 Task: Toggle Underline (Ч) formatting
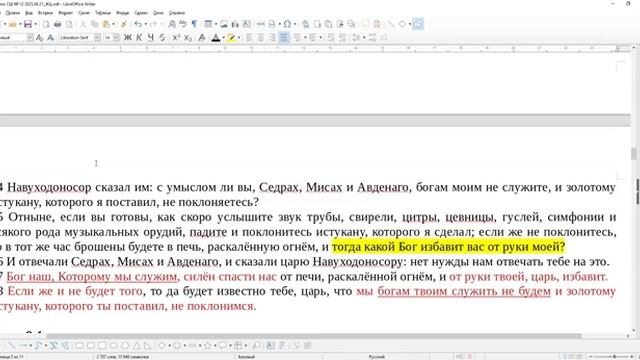[151, 38]
